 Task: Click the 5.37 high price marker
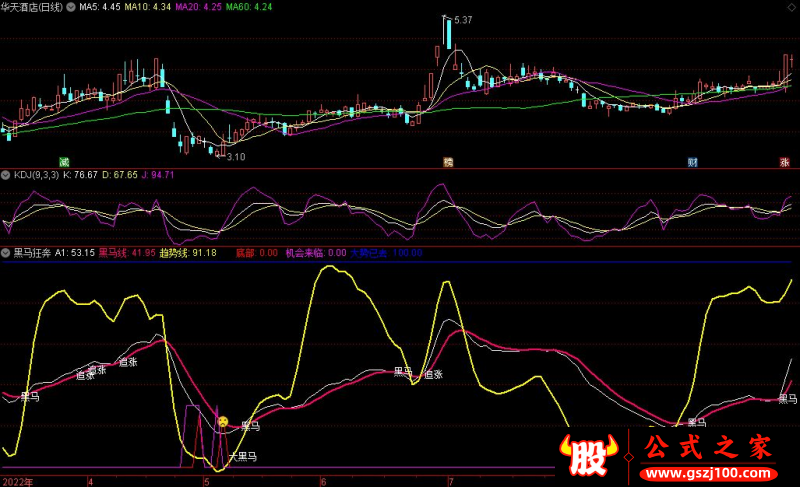(x=463, y=20)
